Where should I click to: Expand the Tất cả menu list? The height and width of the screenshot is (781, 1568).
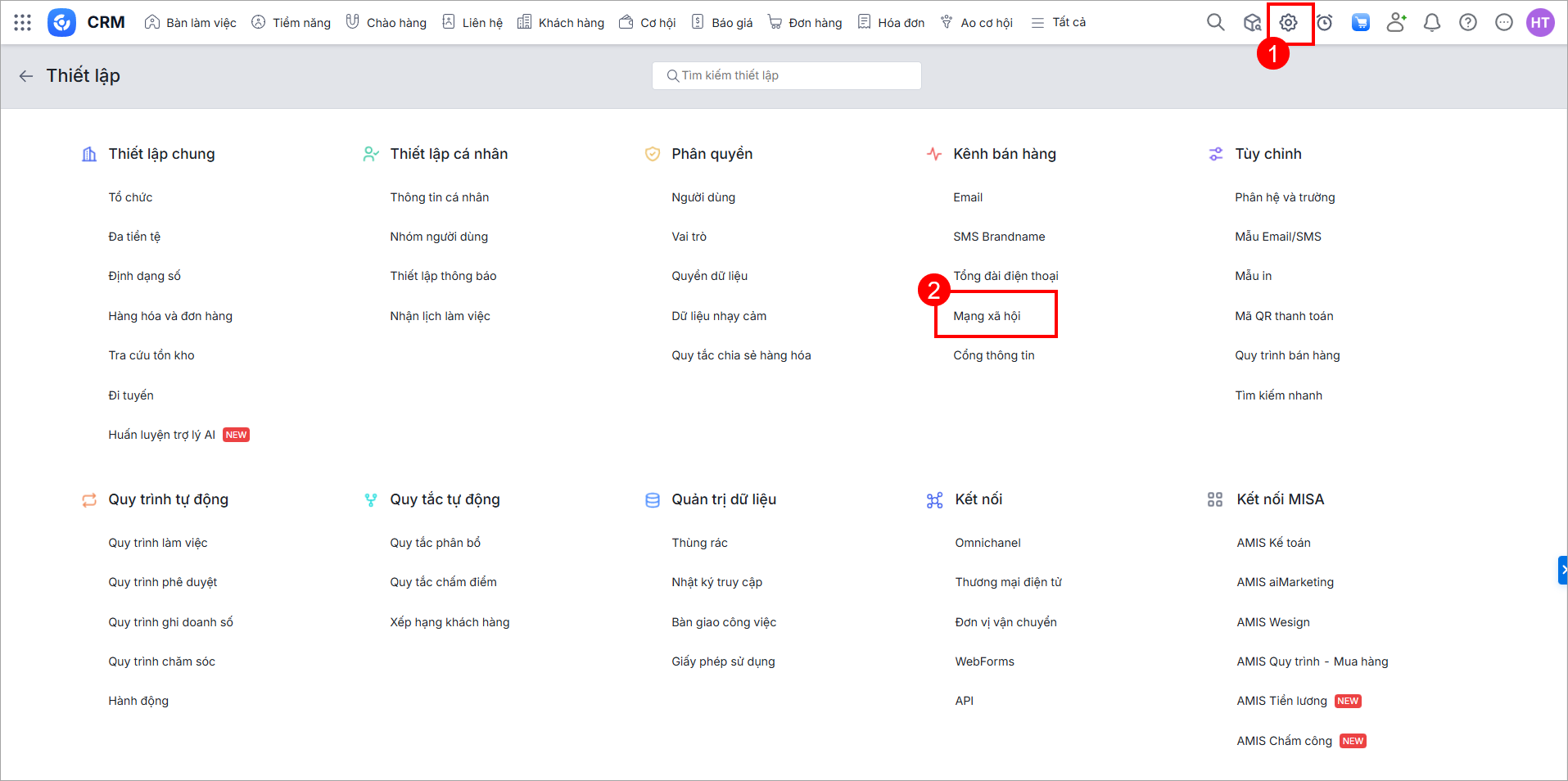(x=1059, y=23)
